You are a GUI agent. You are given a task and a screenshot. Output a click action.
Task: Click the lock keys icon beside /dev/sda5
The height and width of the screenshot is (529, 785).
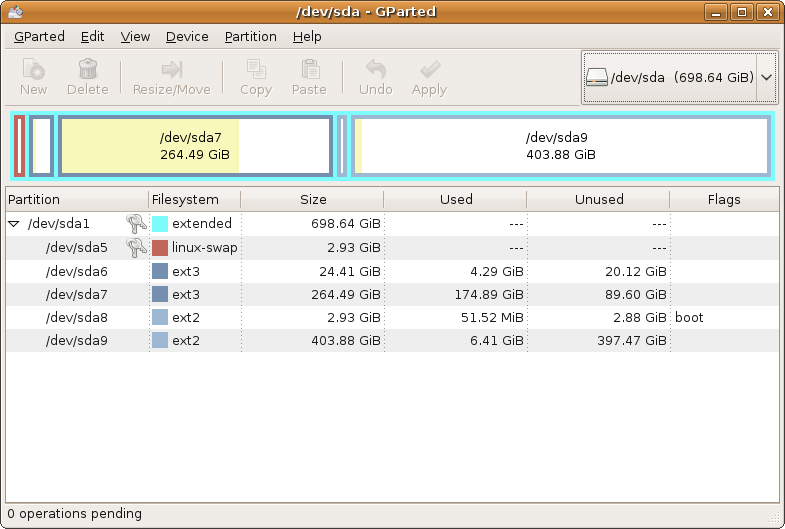click(x=136, y=248)
